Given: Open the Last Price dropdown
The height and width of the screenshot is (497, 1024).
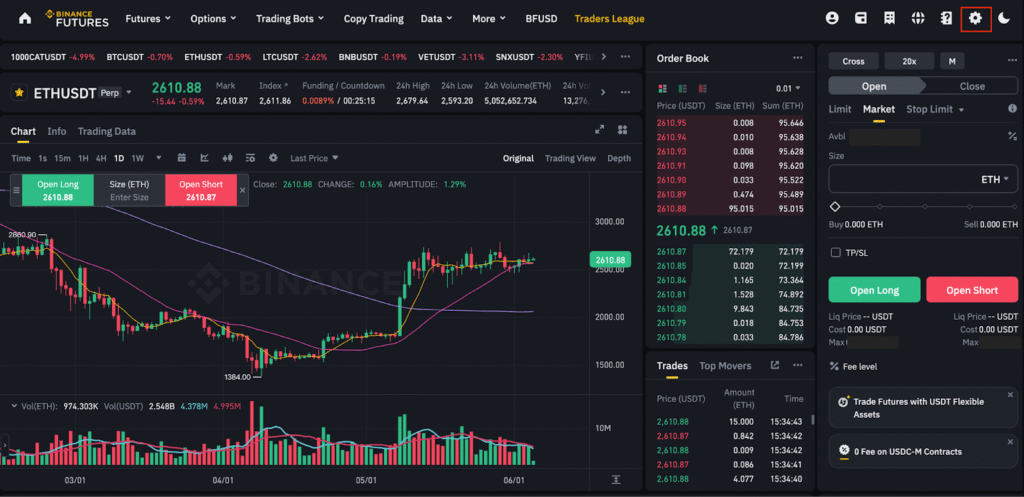Looking at the screenshot, I should coord(314,158).
